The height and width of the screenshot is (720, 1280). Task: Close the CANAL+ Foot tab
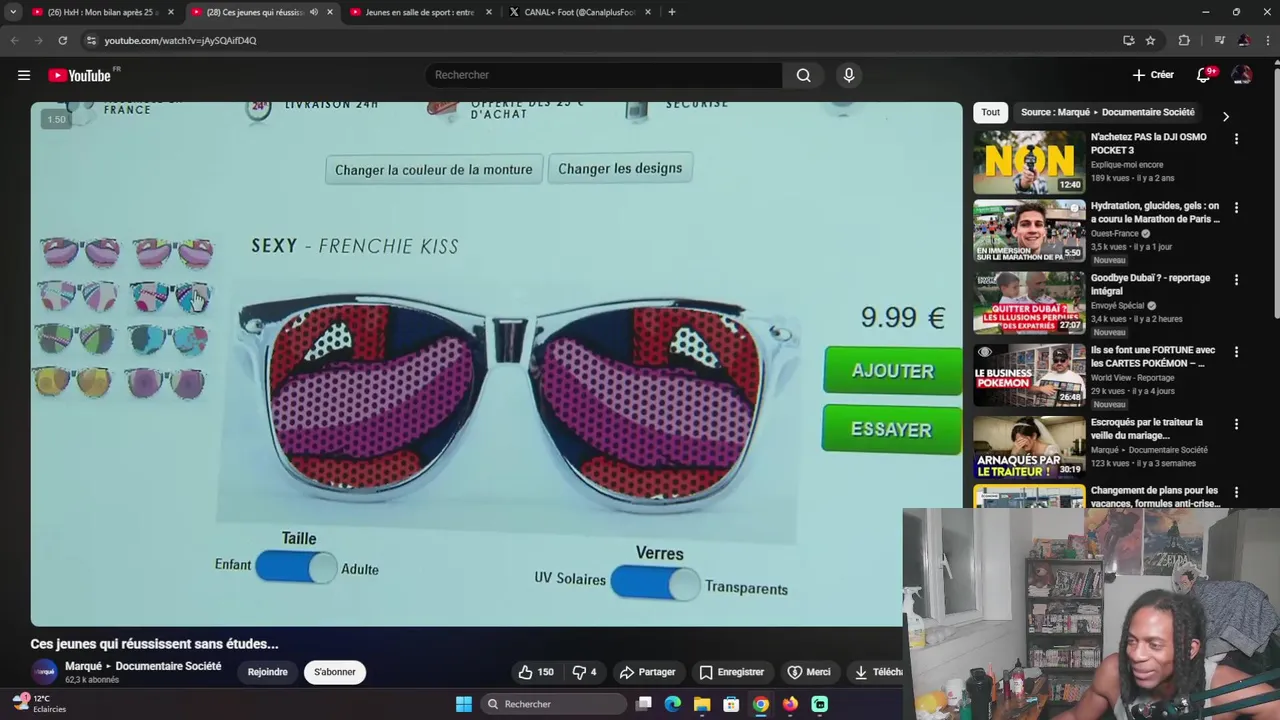point(648,12)
